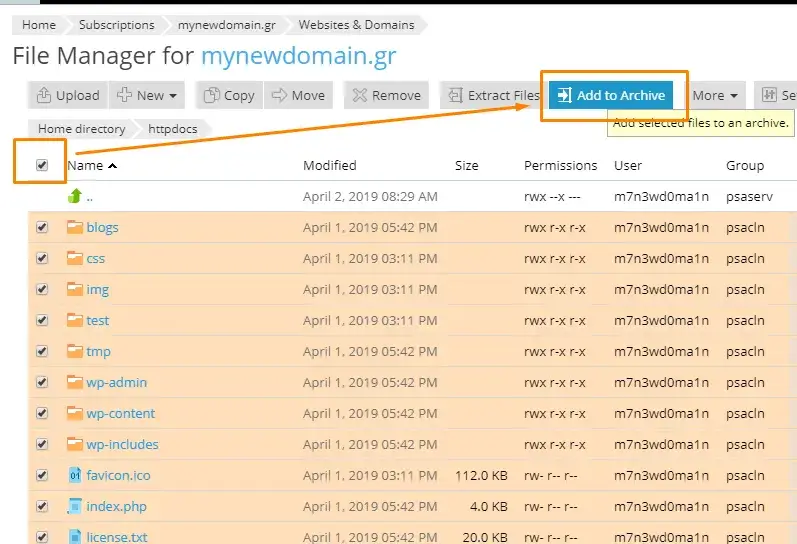797x544 pixels.
Task: Open the blogs folder link
Action: coord(102,227)
